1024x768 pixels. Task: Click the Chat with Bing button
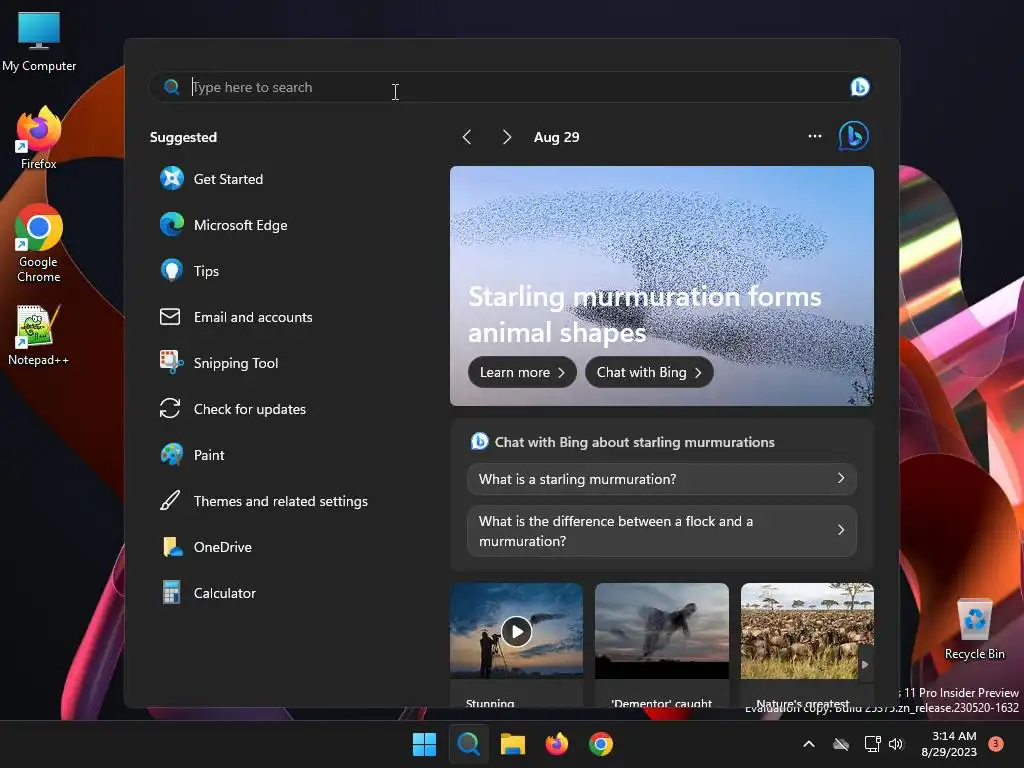648,372
